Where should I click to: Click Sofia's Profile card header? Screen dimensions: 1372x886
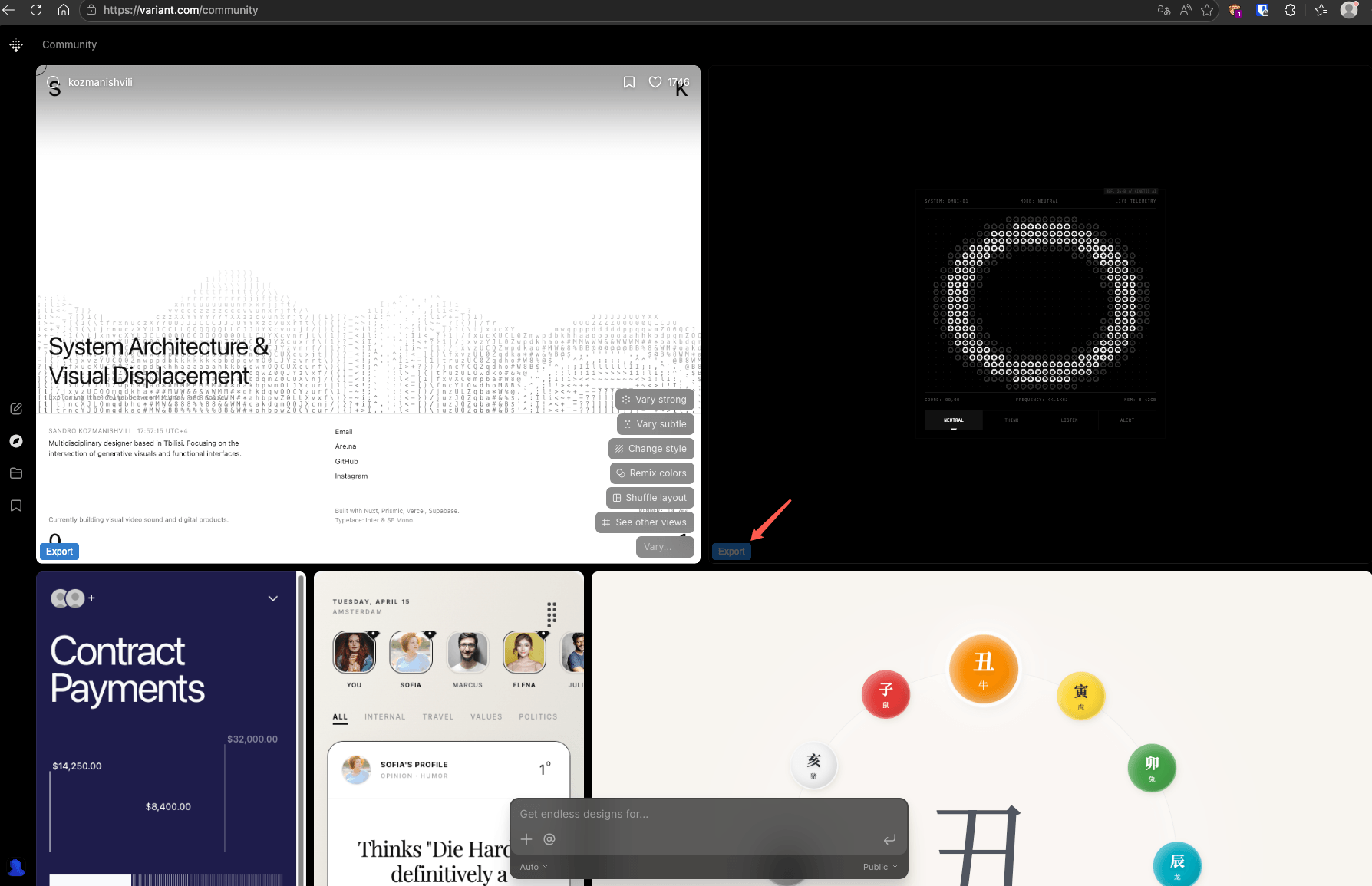coord(449,770)
